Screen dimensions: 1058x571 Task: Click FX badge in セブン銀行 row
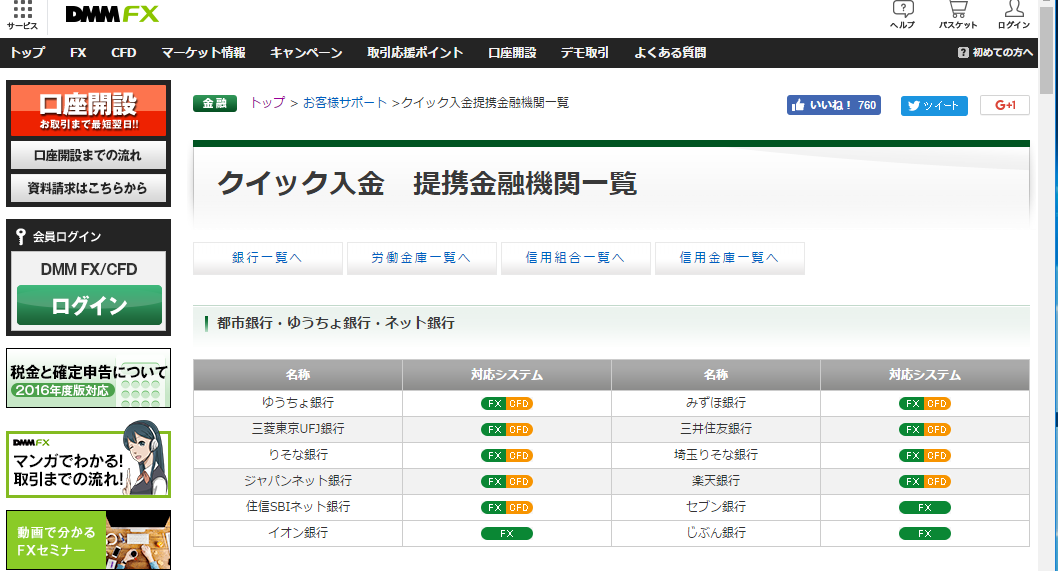(x=924, y=508)
